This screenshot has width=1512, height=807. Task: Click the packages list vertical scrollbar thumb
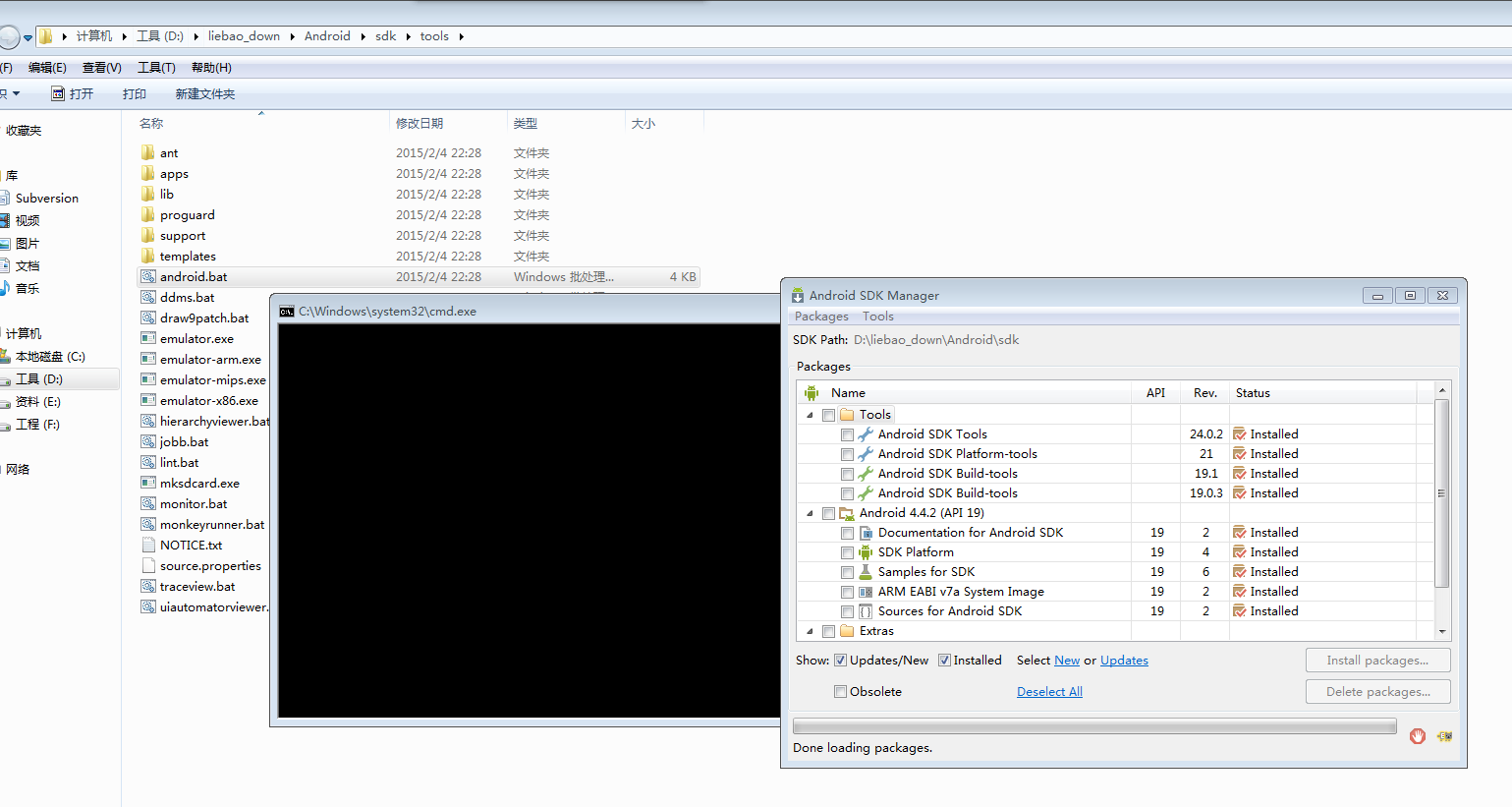point(1442,493)
